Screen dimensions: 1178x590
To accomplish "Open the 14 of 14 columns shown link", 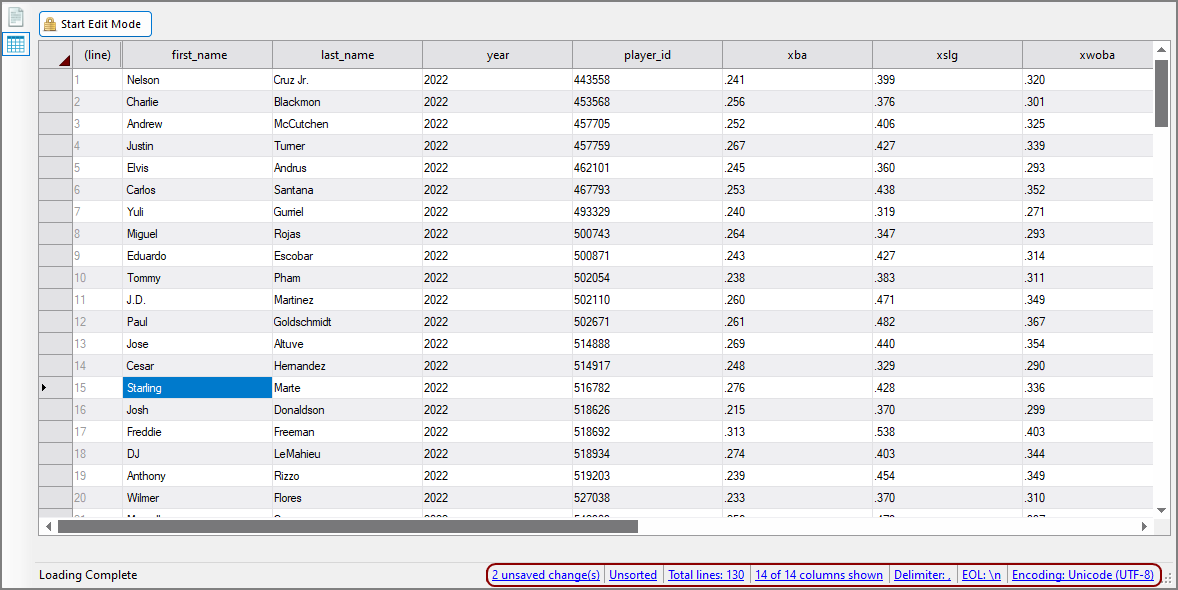I will (819, 575).
